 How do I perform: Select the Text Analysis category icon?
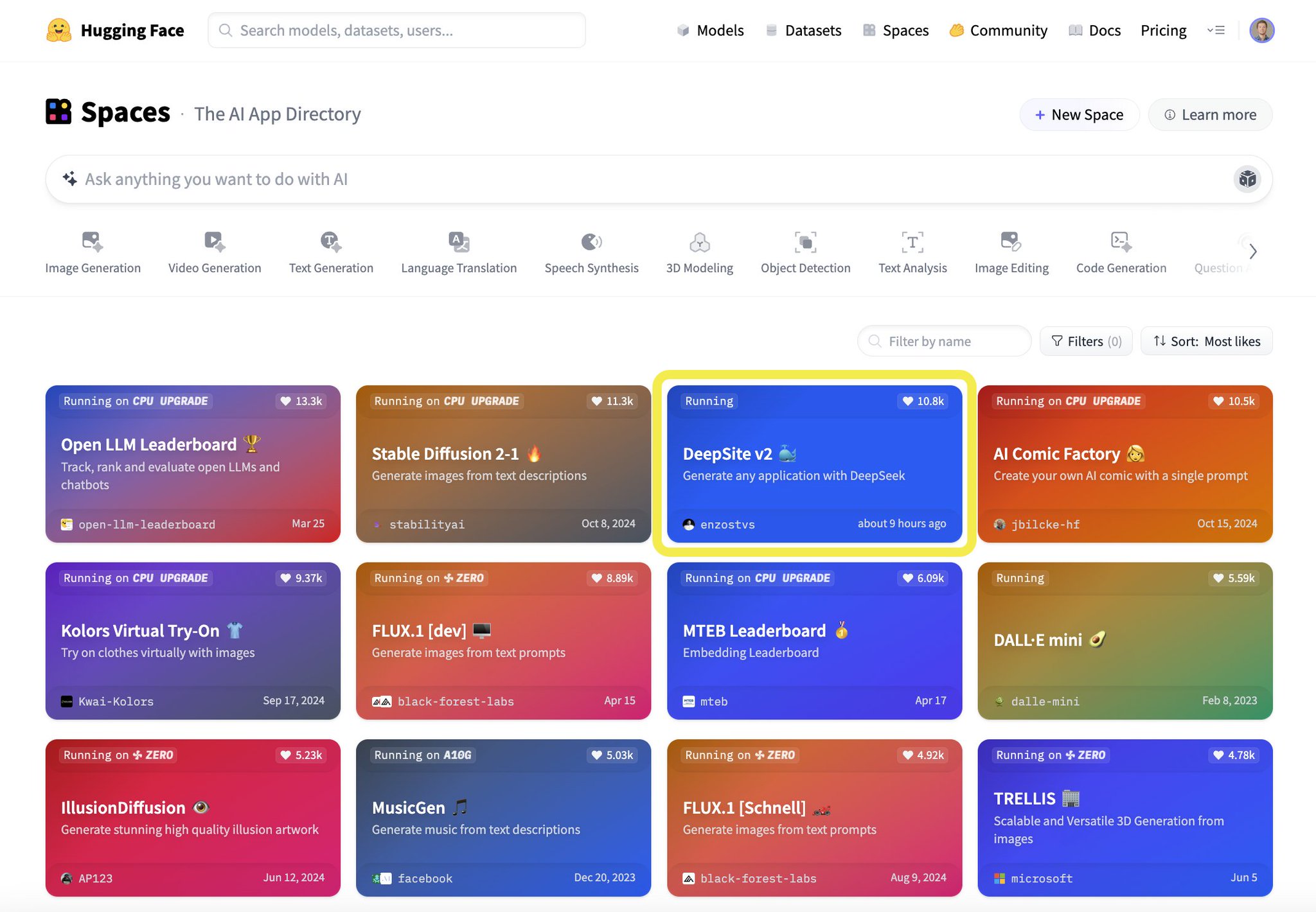[x=912, y=242]
